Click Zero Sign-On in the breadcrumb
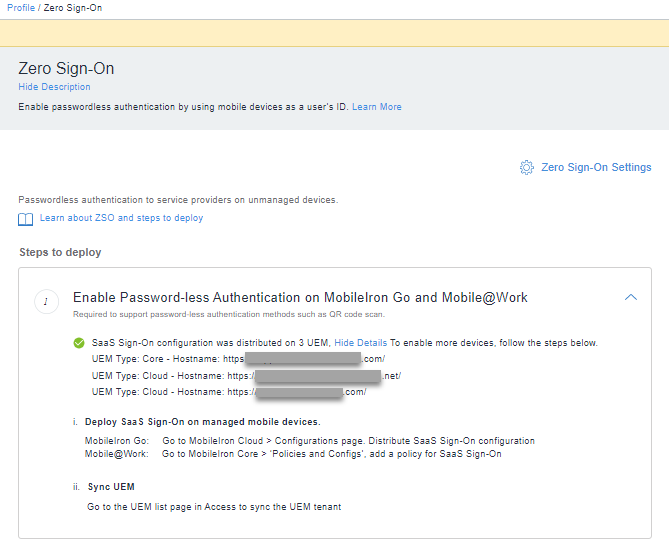 [73, 8]
